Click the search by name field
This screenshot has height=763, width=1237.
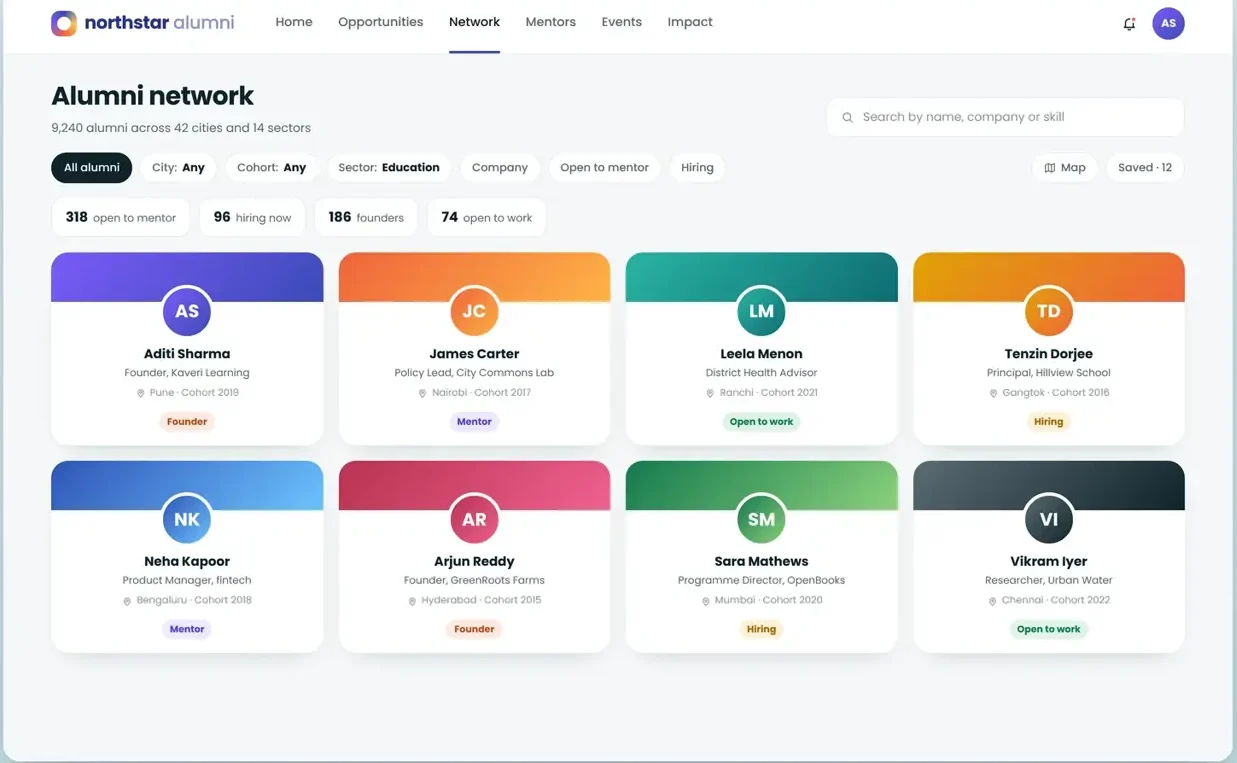click(x=1005, y=117)
